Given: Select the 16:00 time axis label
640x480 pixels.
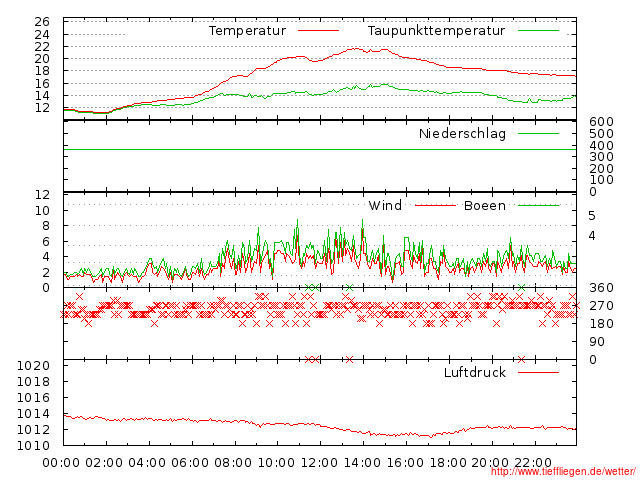Looking at the screenshot, I should point(405,463).
